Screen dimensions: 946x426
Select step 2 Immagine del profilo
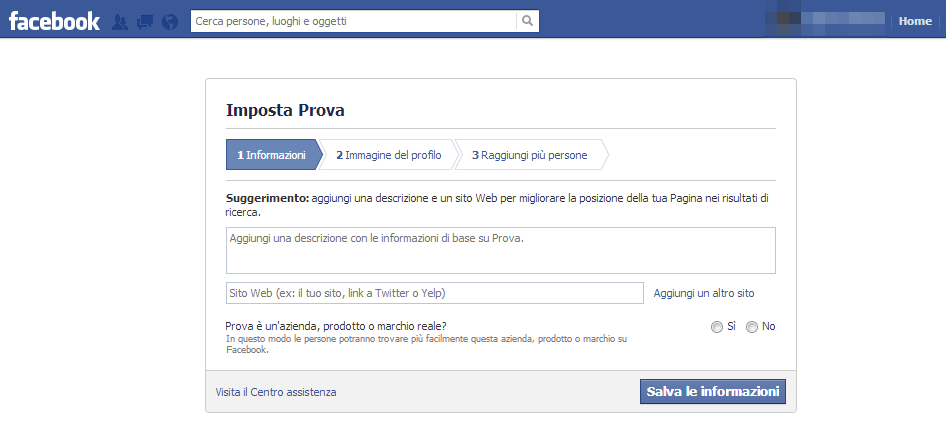point(389,155)
